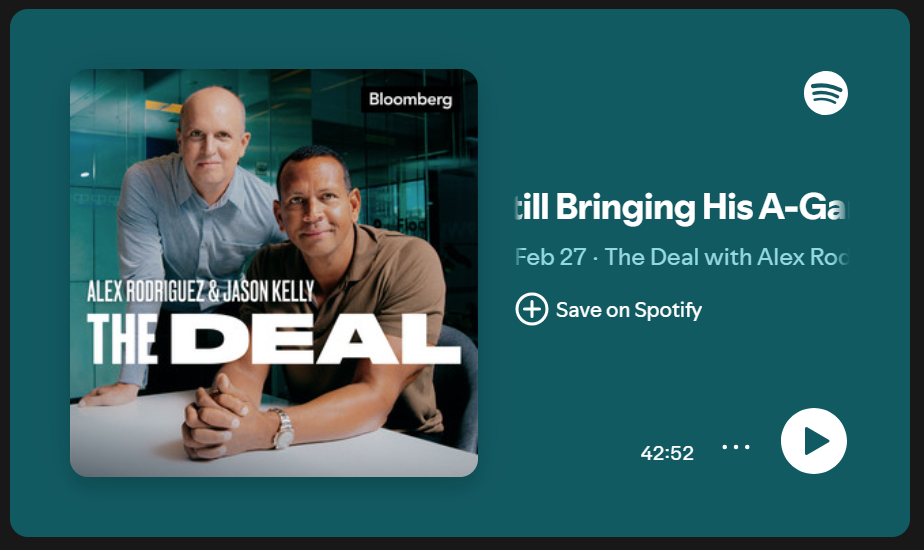Click the wristwatch in the cover photo
The width and height of the screenshot is (924, 550).
click(283, 429)
